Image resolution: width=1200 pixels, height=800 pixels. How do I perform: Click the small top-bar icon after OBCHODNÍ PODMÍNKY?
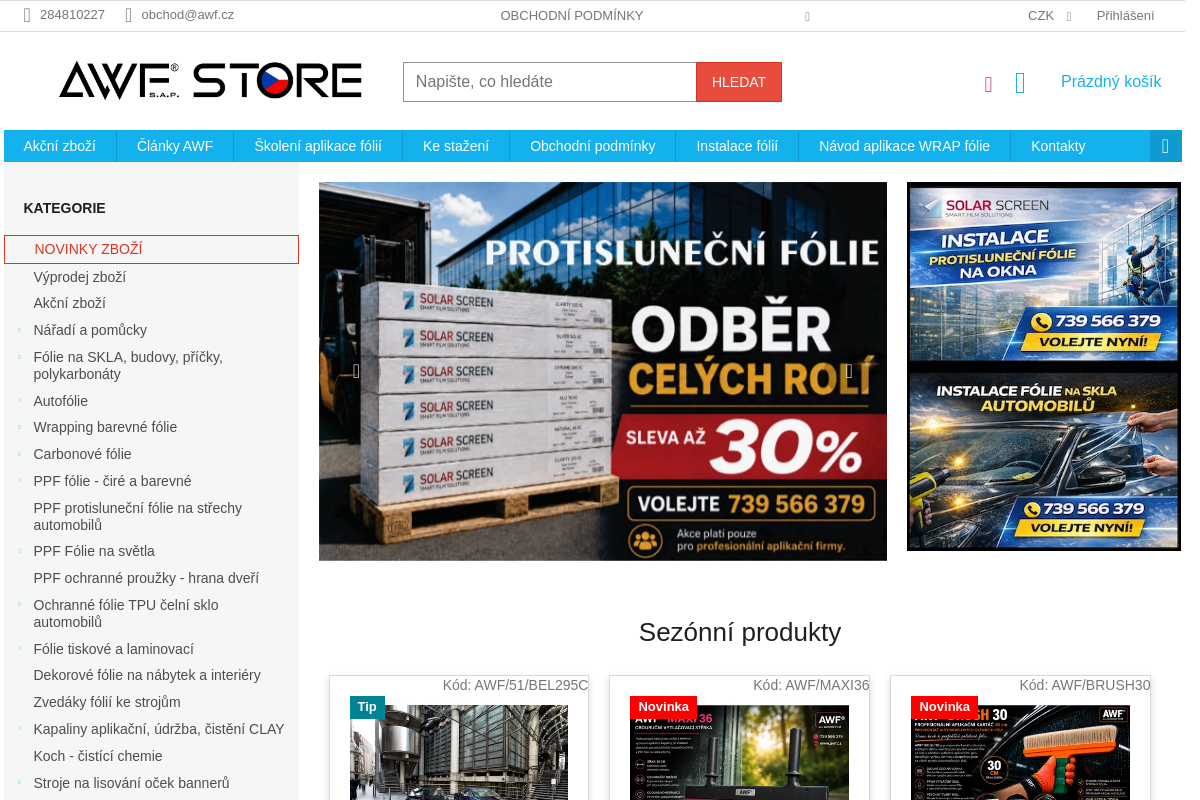pyautogui.click(x=807, y=16)
